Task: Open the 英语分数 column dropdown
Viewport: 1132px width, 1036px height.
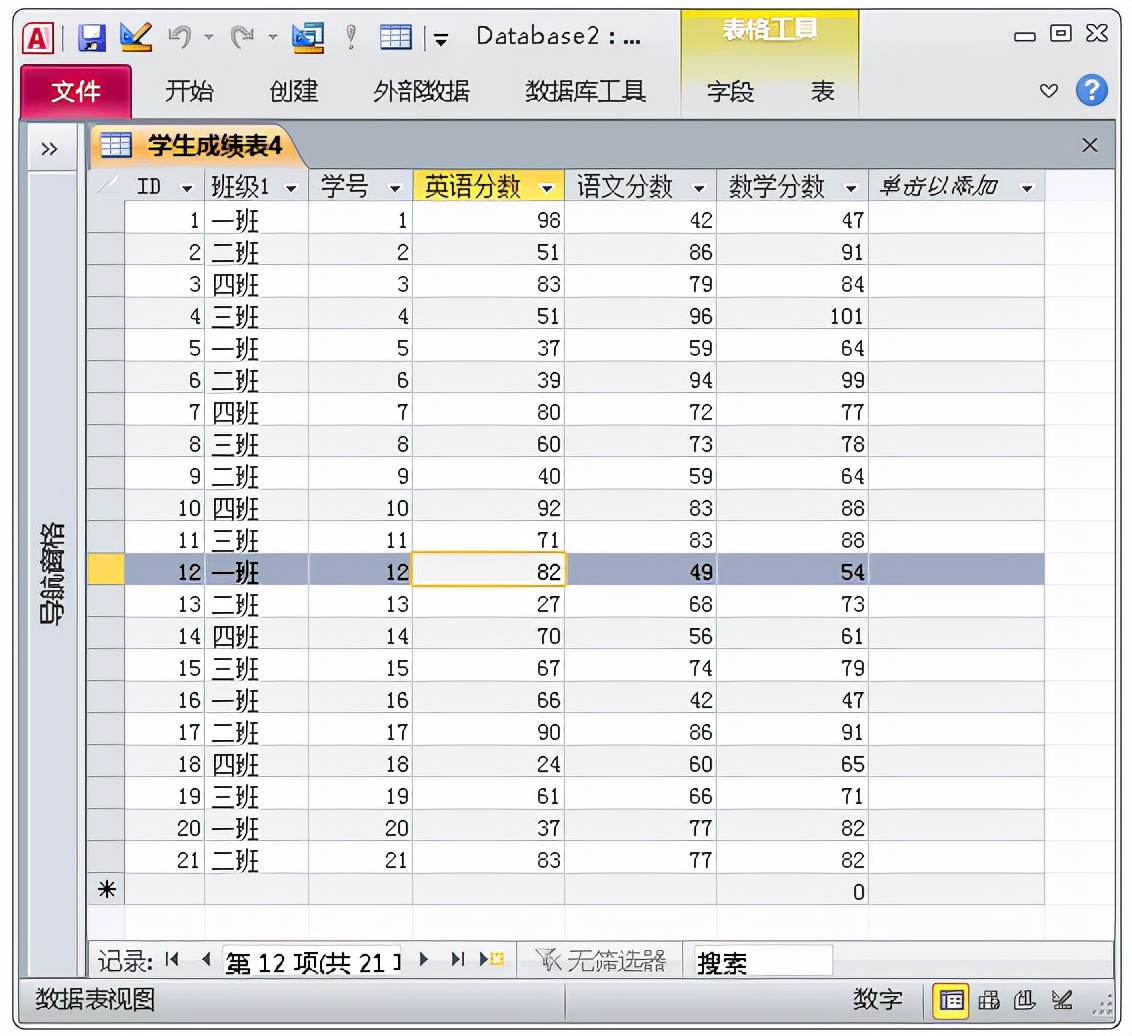Action: [547, 186]
